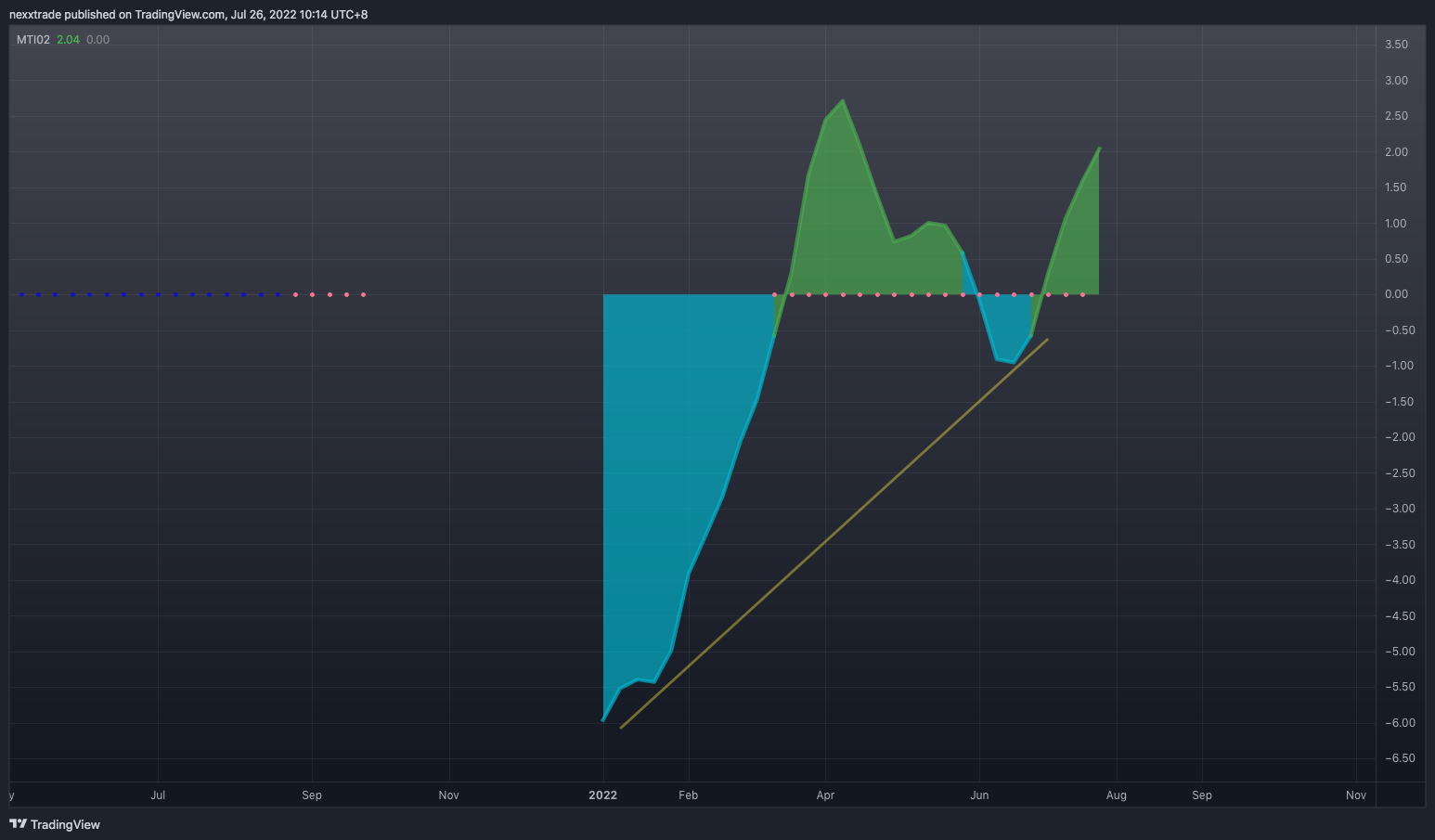Click the rightmost Nov label on time axis
This screenshot has width=1435, height=840.
pos(1356,795)
